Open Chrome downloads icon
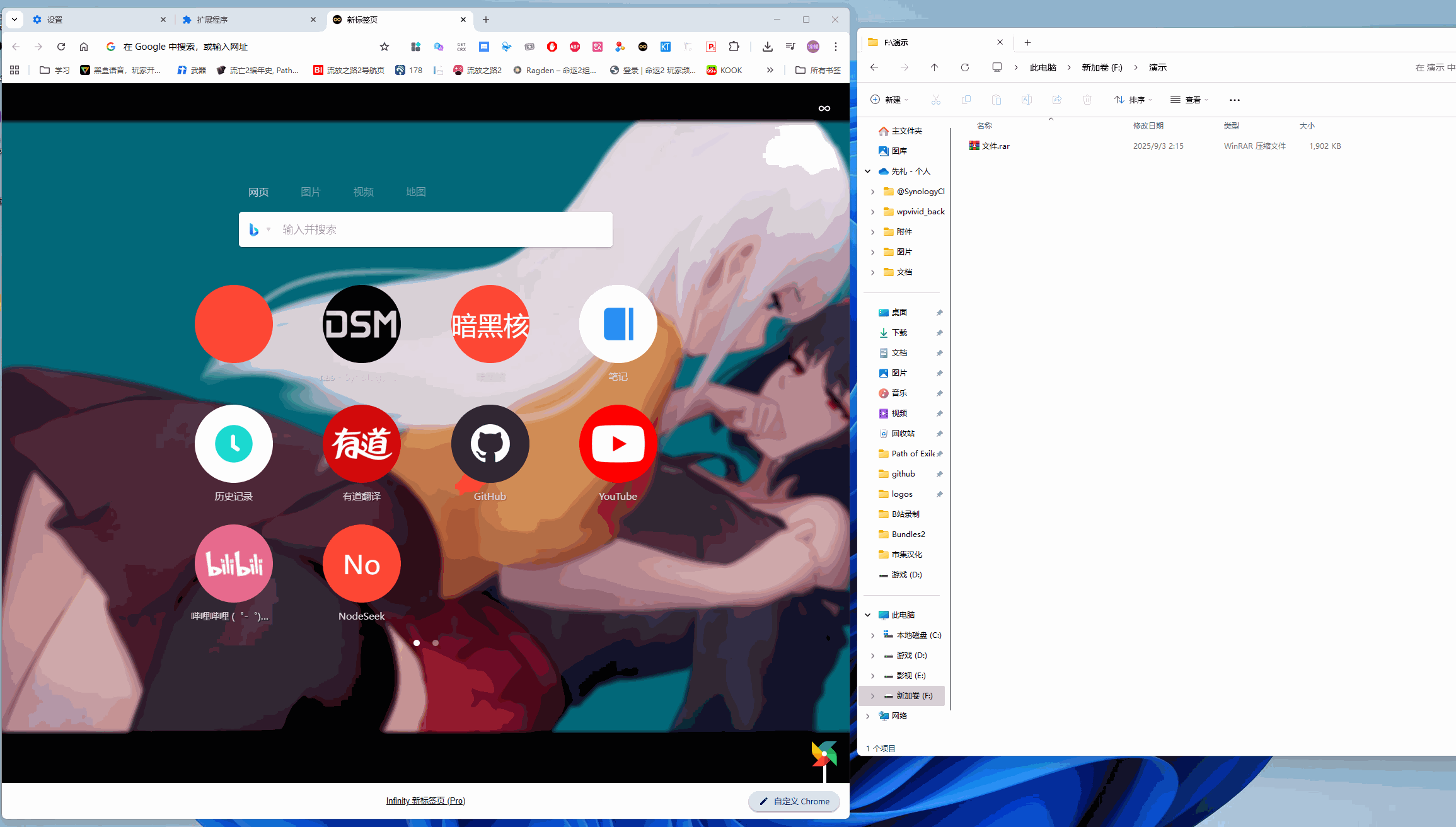 tap(767, 47)
